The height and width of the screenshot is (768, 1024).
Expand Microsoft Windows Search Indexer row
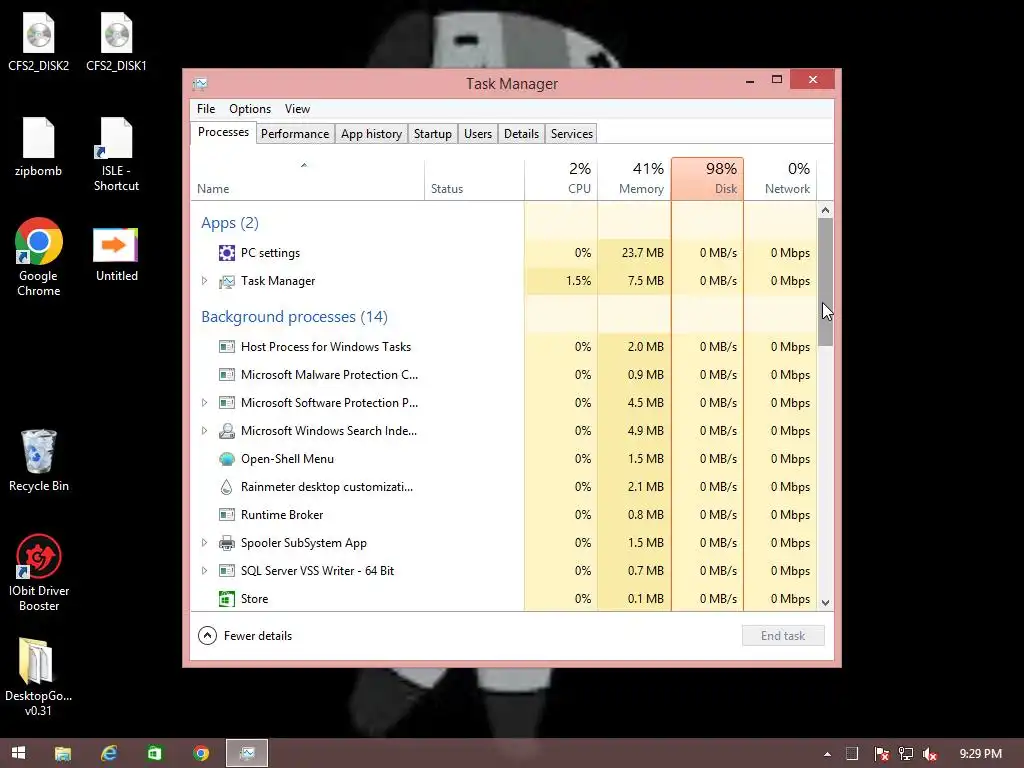204,431
